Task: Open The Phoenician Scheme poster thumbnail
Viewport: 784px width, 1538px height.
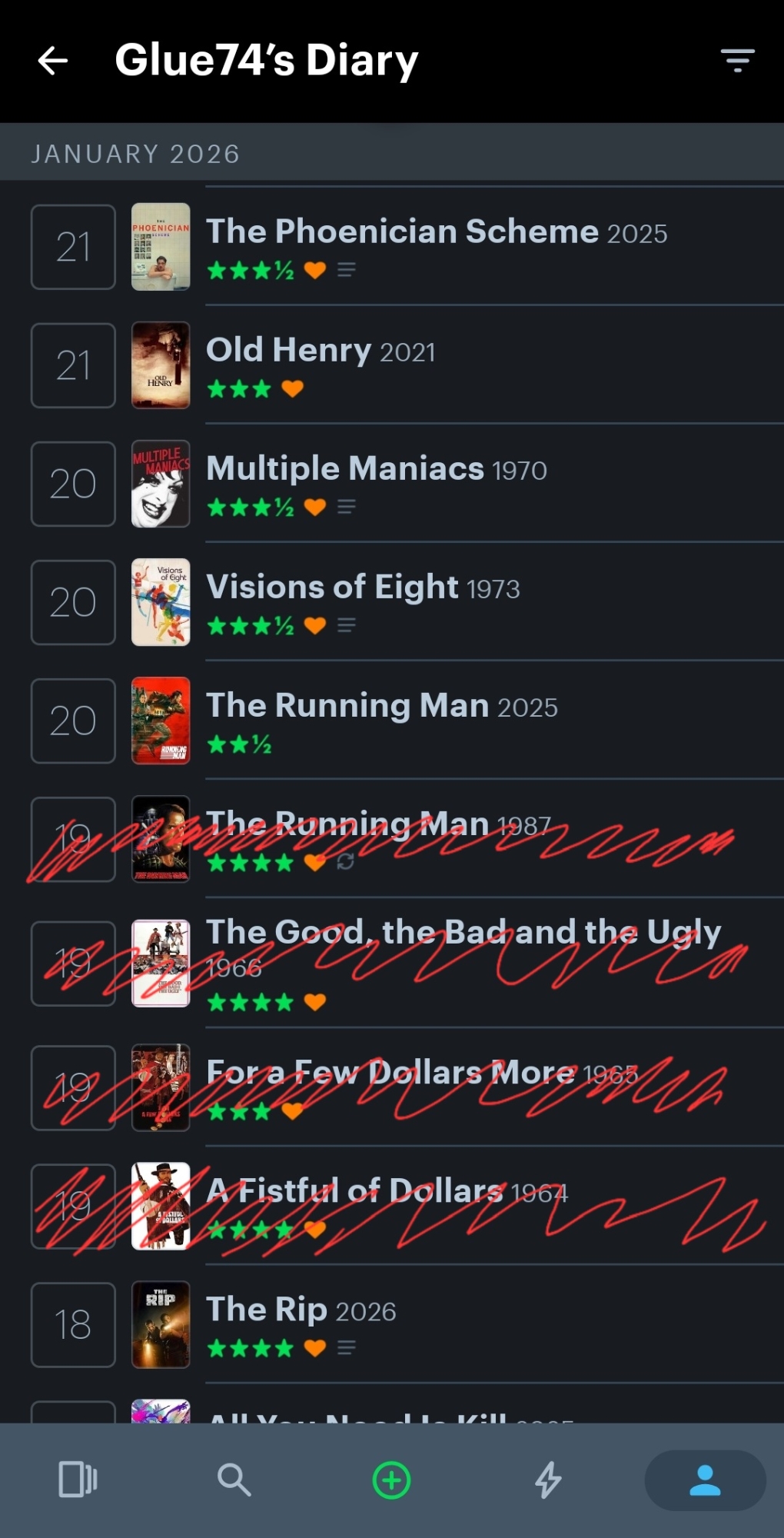Action: click(161, 247)
